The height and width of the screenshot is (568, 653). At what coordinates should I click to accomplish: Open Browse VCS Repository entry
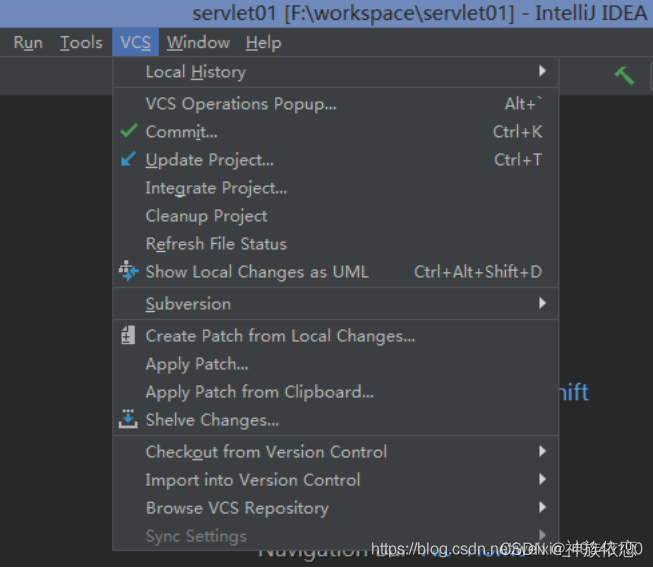point(336,508)
